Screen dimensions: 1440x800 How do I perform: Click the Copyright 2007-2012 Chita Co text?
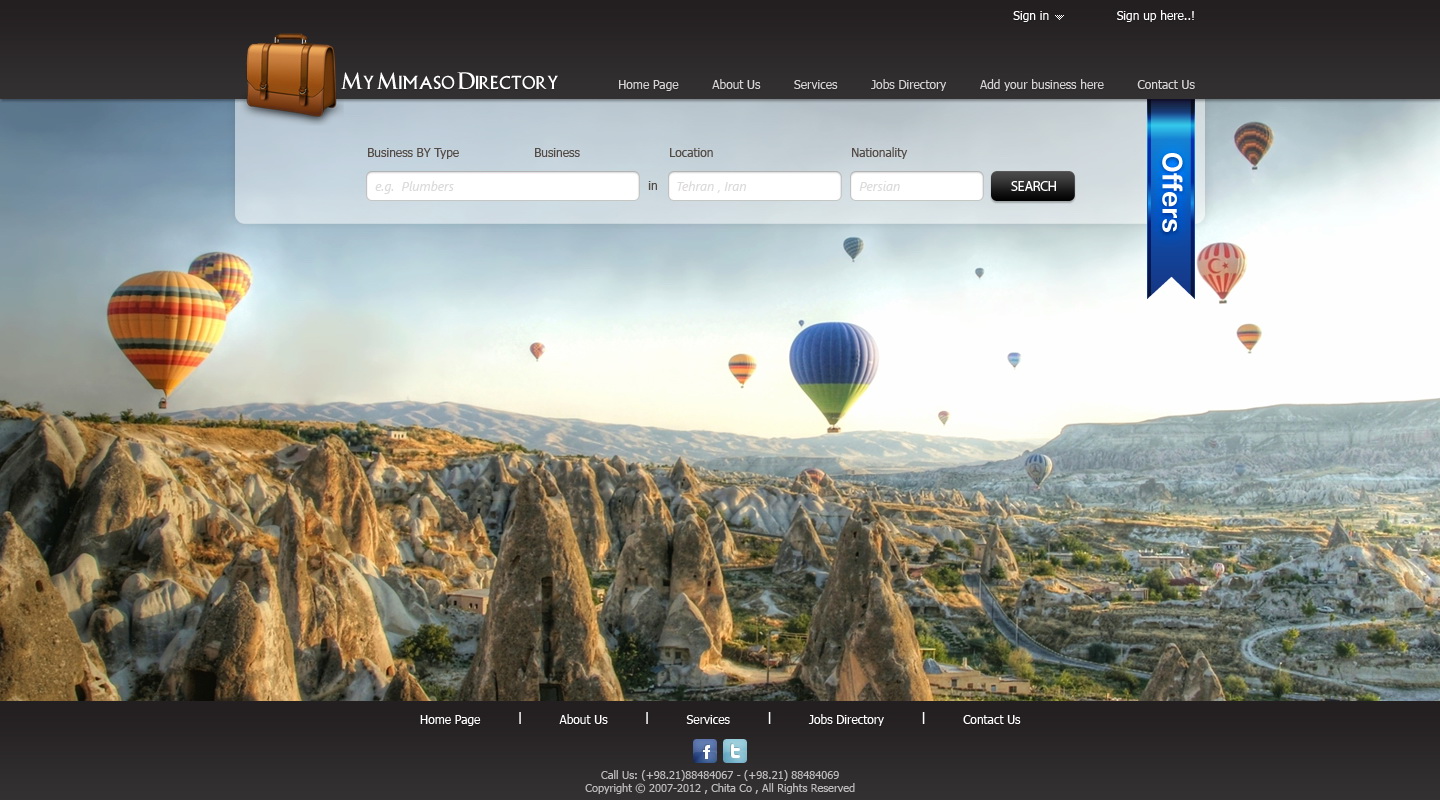tap(720, 788)
